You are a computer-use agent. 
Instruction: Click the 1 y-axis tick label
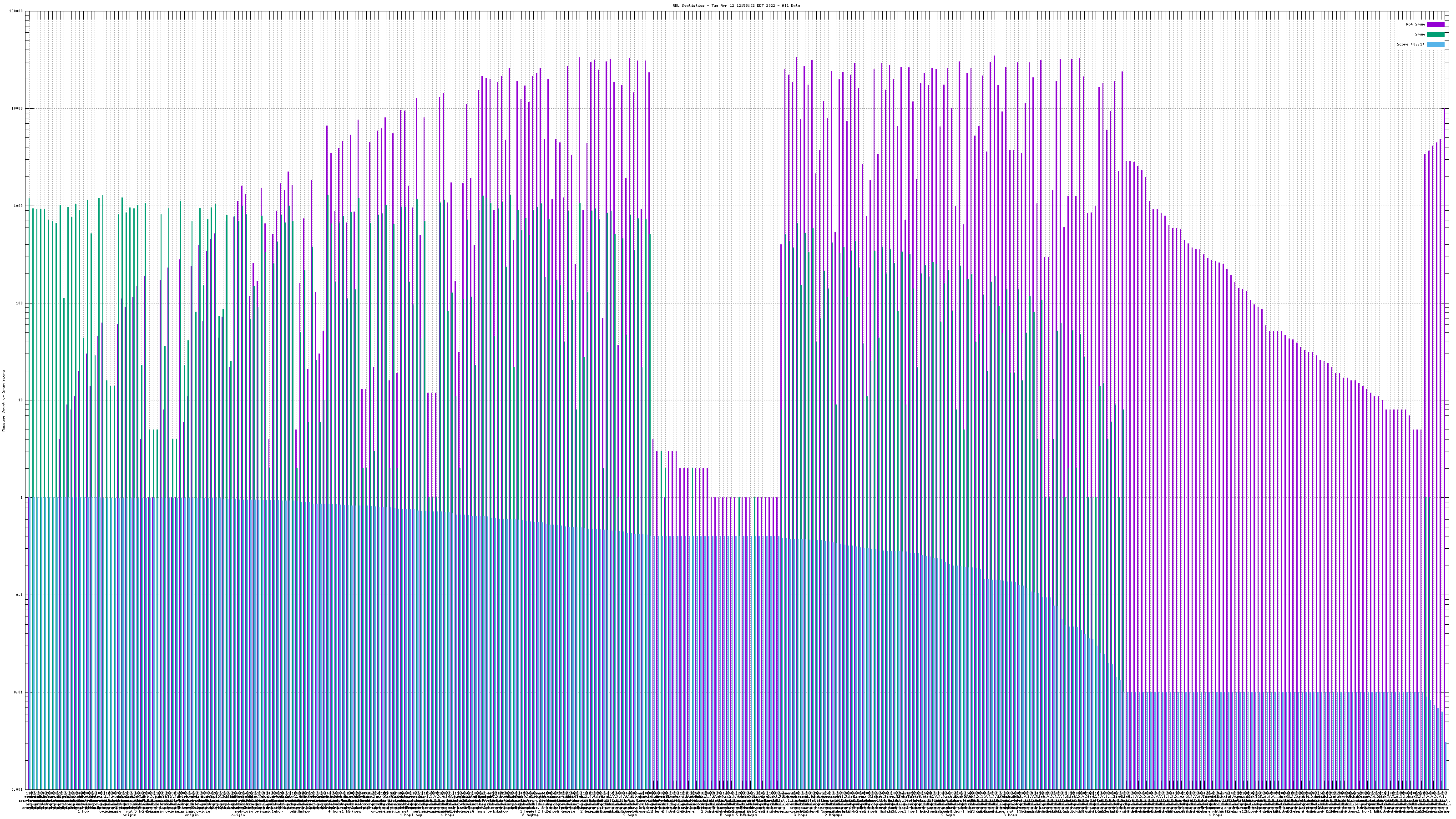[x=21, y=498]
